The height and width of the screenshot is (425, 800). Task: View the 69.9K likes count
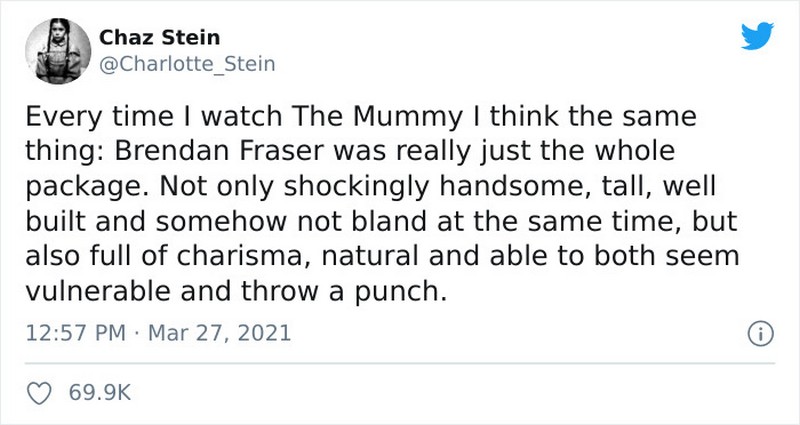click(100, 393)
